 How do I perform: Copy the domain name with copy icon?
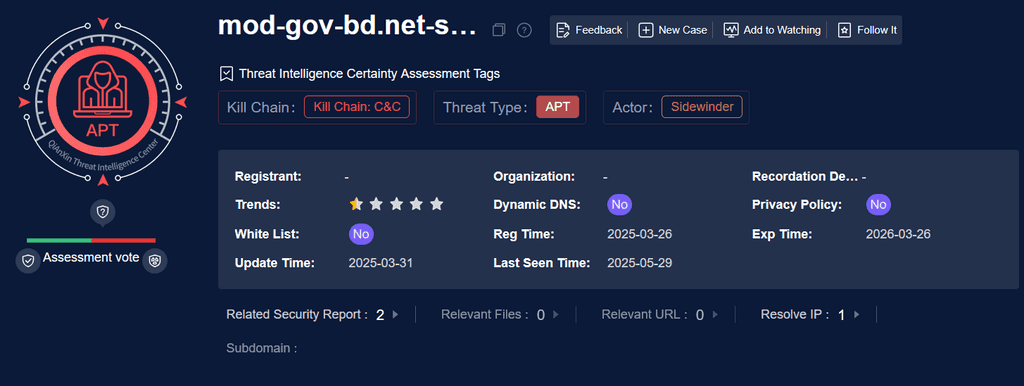coord(499,30)
